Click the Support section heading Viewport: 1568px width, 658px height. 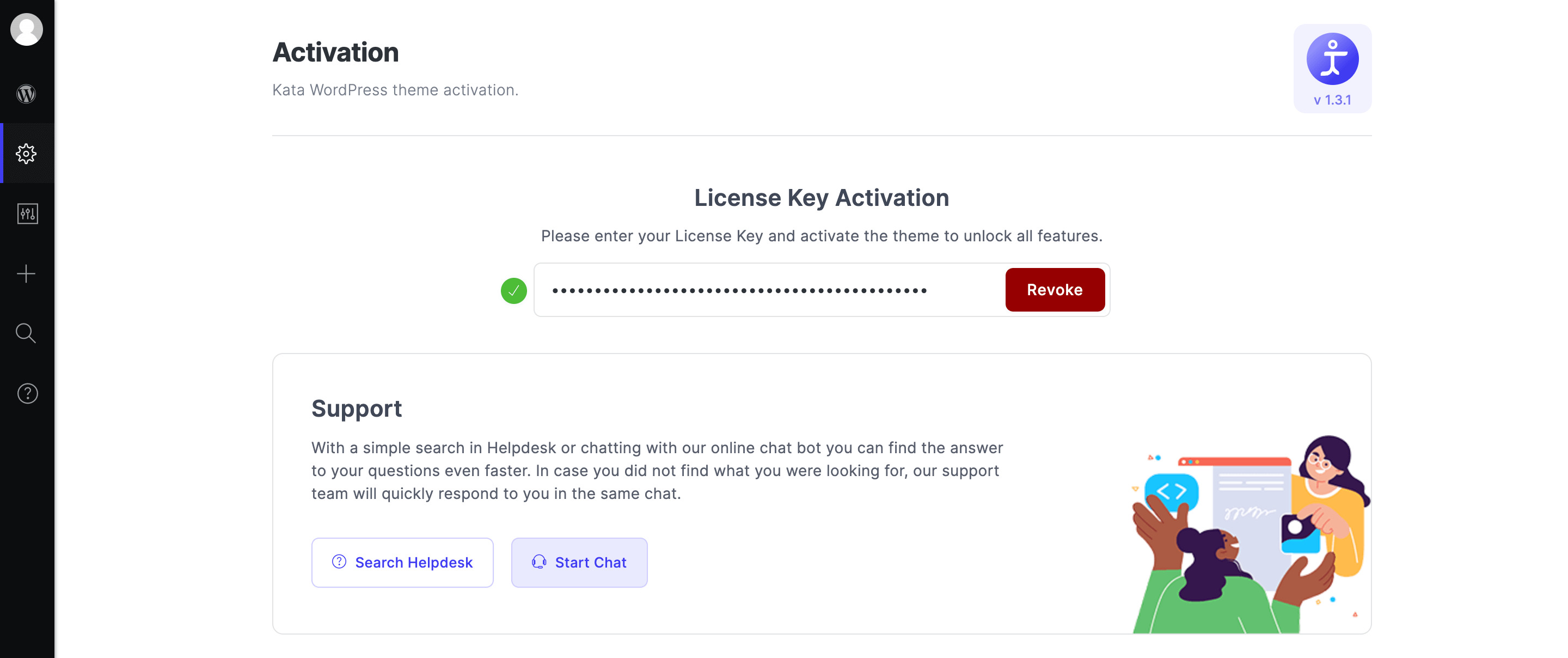point(356,409)
